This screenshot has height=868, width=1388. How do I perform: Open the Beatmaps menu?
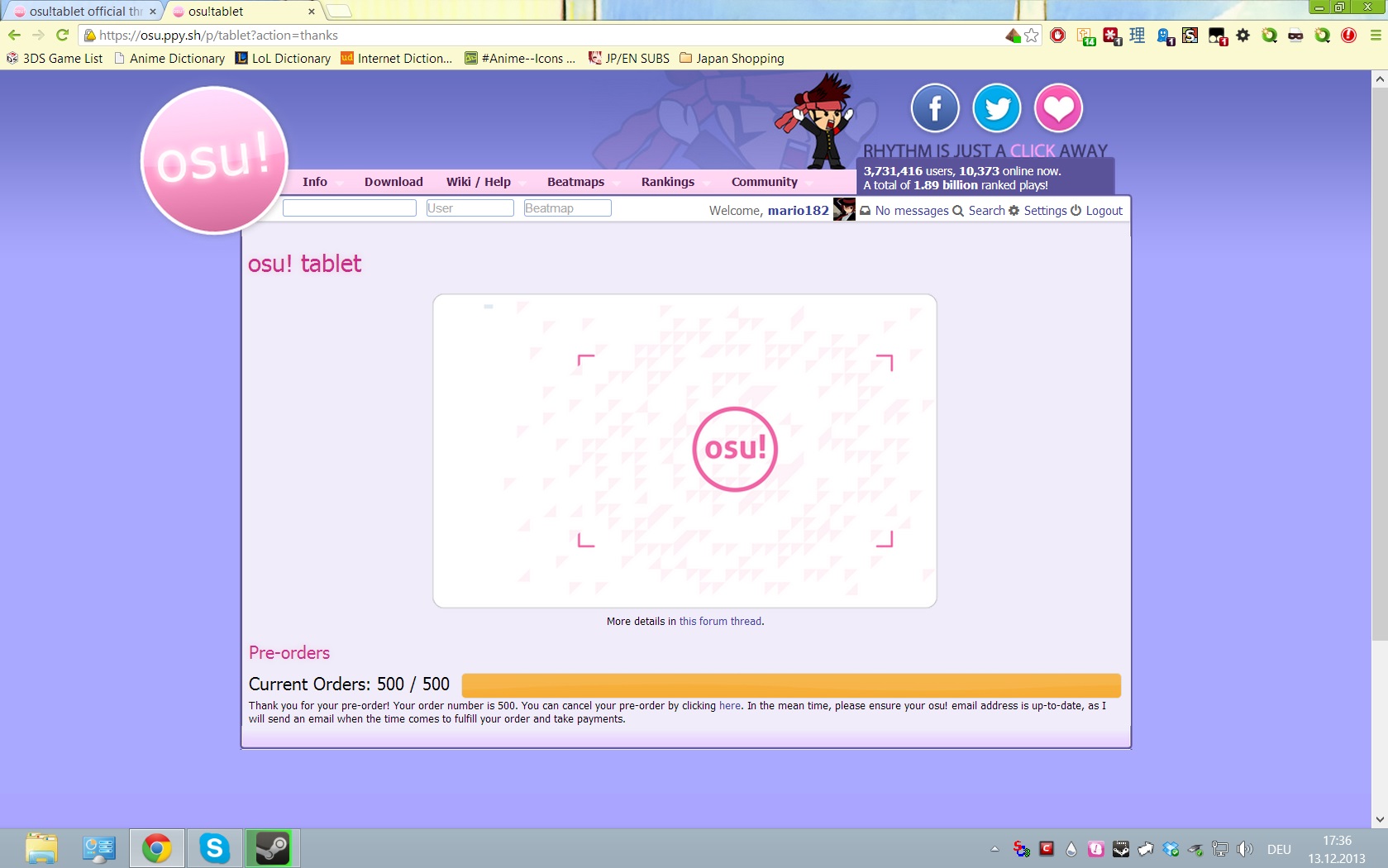[x=576, y=182]
